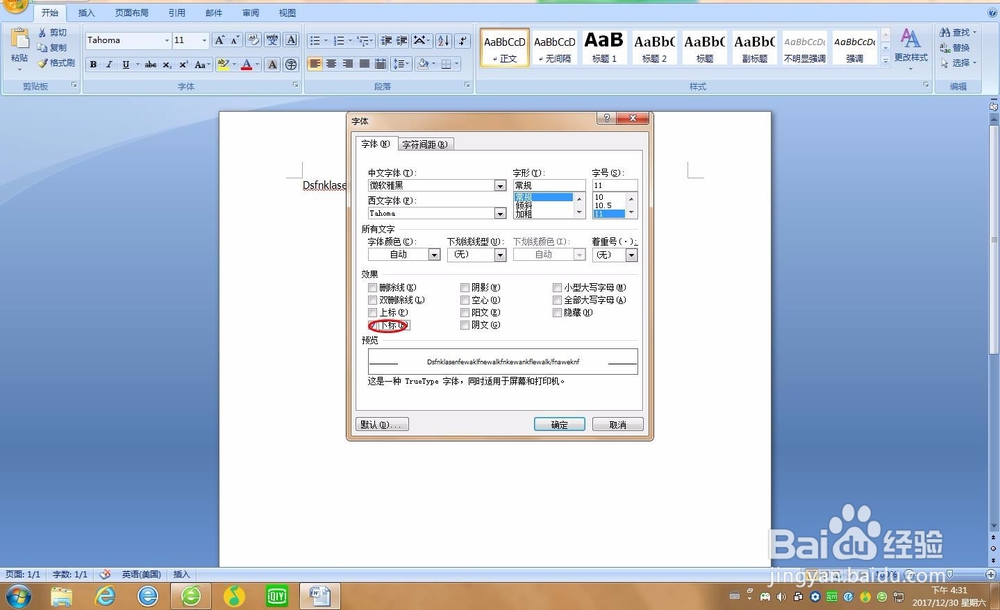Viewport: 1000px width, 610px height.
Task: Toggle bold formatting in the ribbon
Action: [x=93, y=64]
